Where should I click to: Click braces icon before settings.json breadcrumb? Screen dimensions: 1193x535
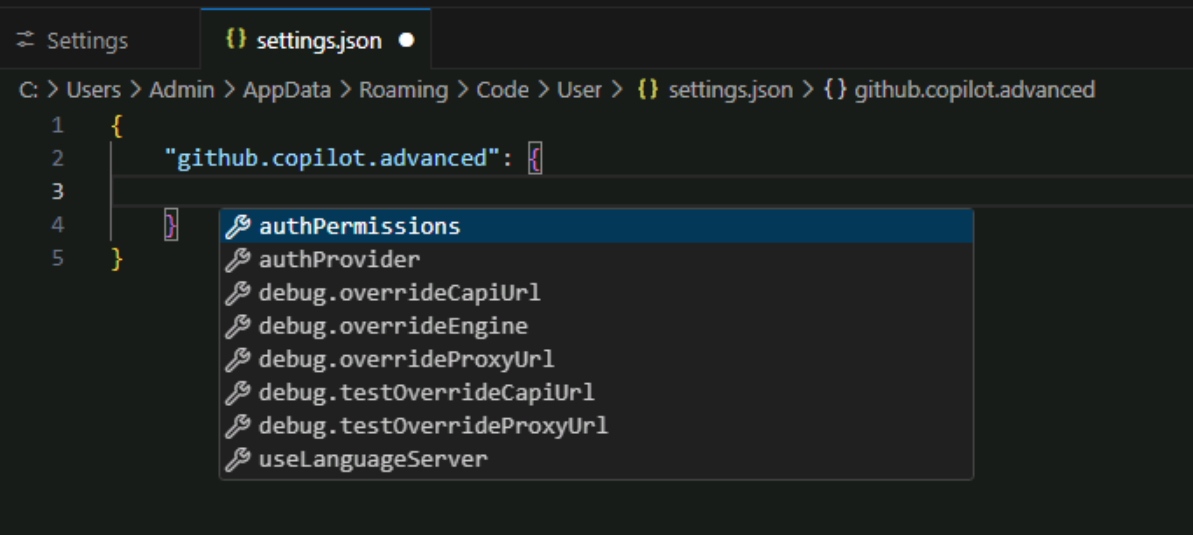click(648, 90)
